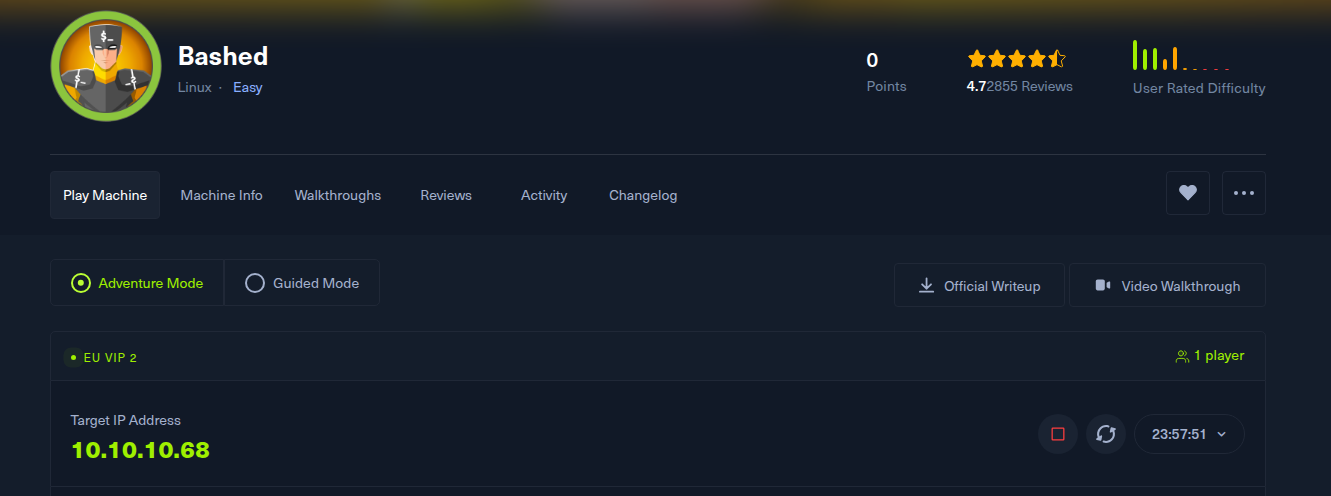This screenshot has height=496, width=1331.
Task: Switch to the Machine Info tab
Action: click(221, 195)
